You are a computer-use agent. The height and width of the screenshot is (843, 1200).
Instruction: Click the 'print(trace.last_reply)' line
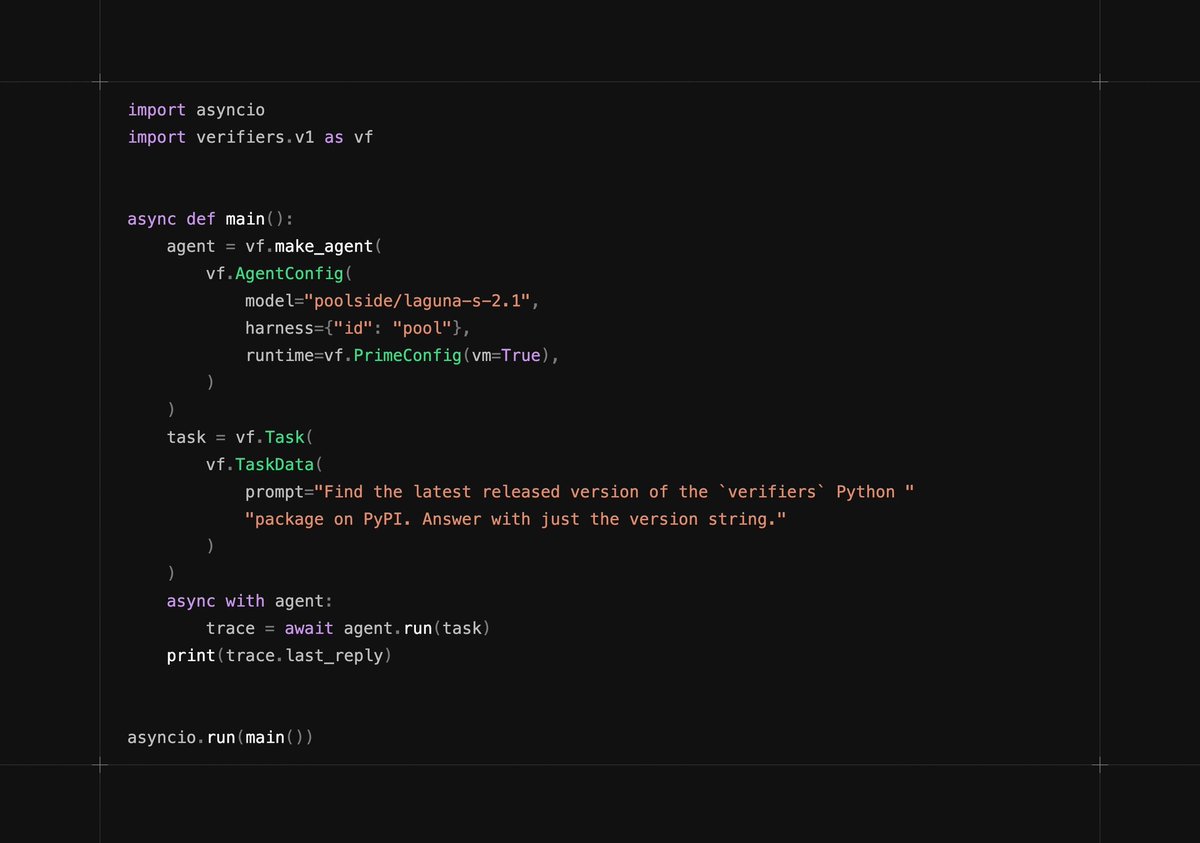[x=279, y=656]
